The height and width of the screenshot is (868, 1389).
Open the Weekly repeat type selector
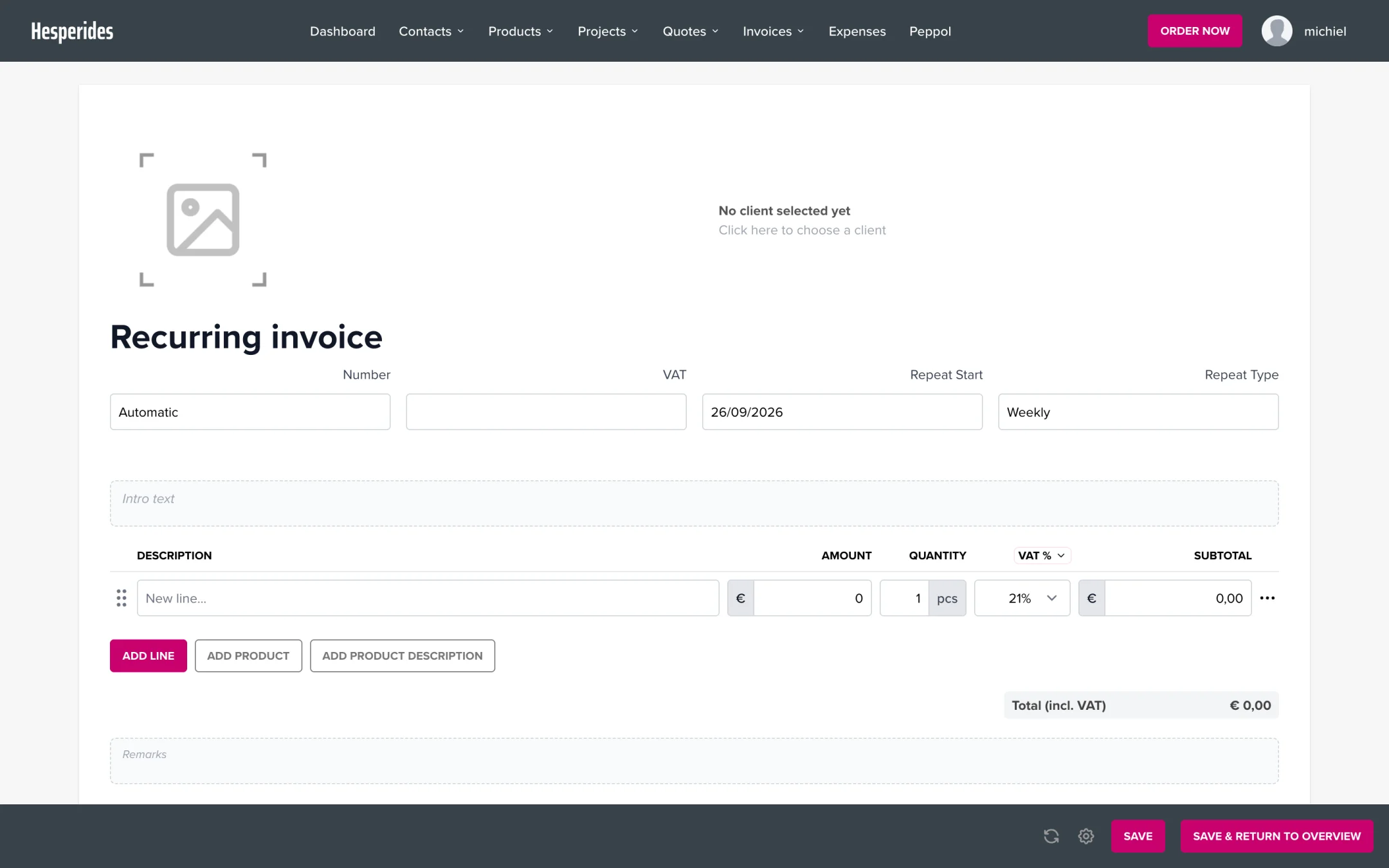1138,412
